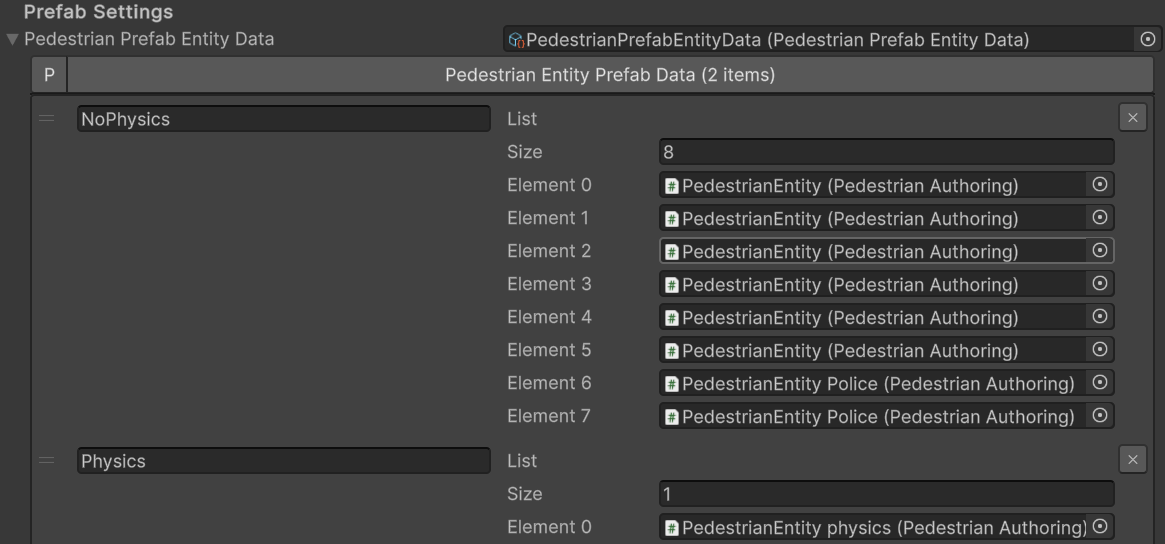This screenshot has width=1165, height=544.
Task: Click script icon of Element 6 field
Action: click(x=672, y=383)
